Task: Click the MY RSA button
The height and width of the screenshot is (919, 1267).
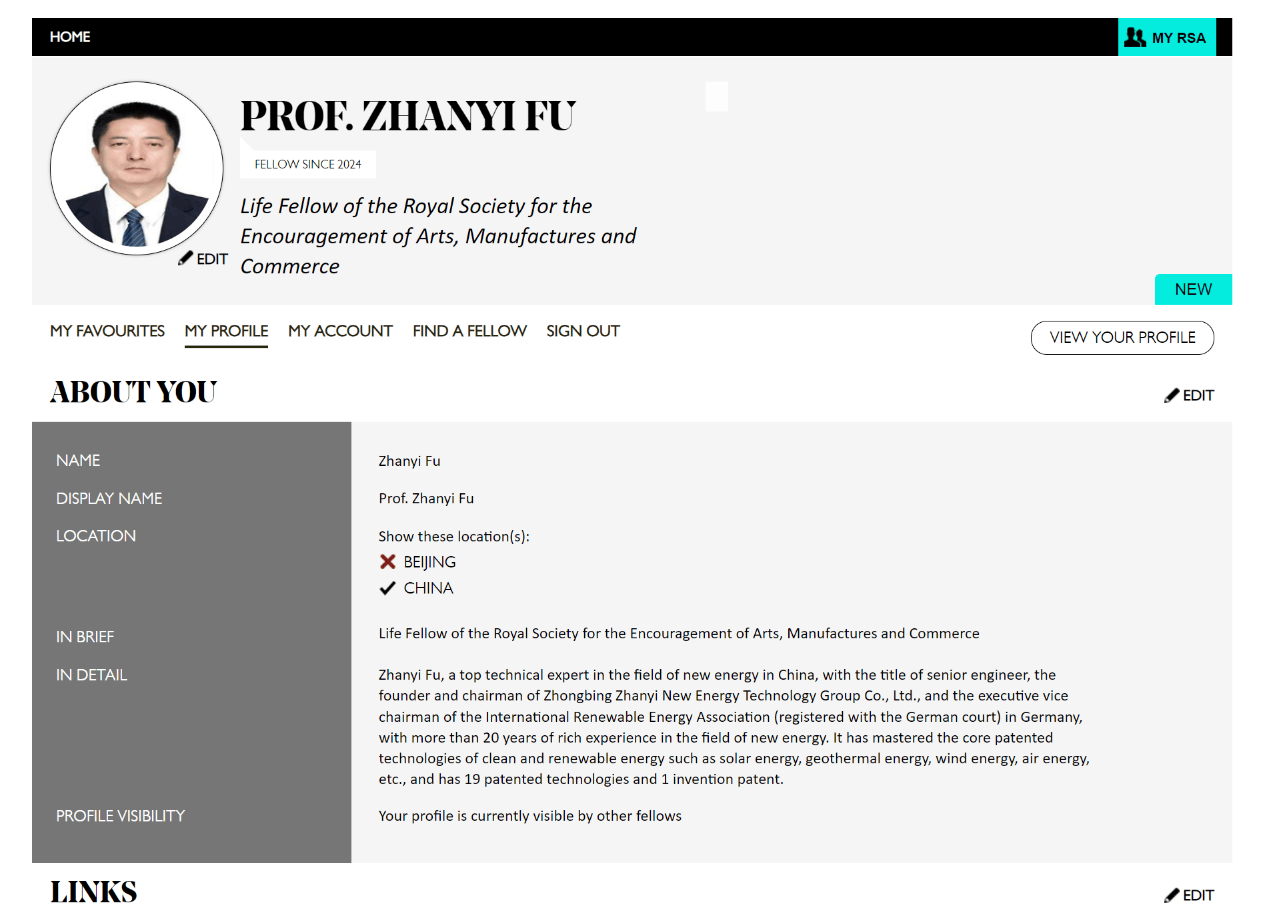Action: pyautogui.click(x=1167, y=37)
